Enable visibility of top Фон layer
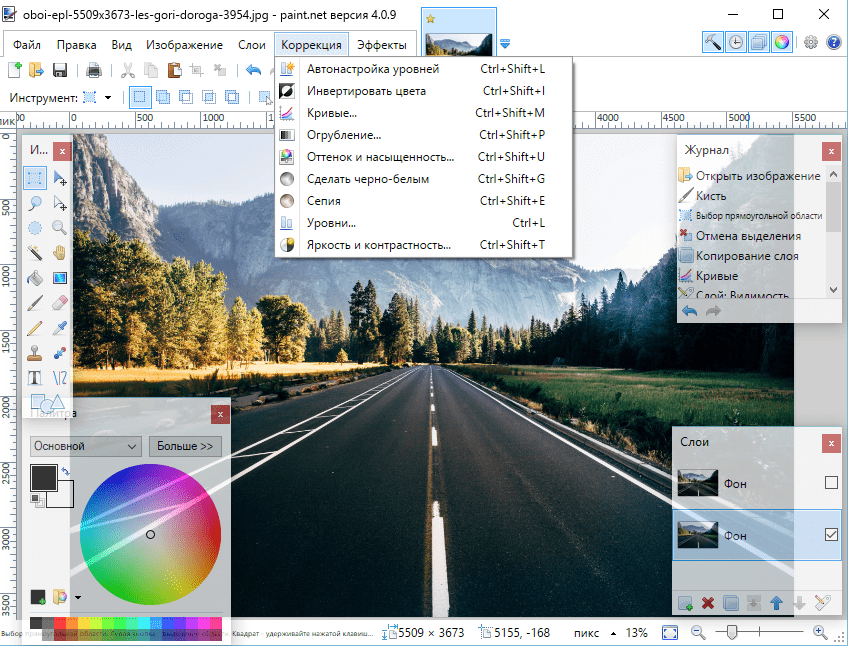Image resolution: width=848 pixels, height=646 pixels. [x=831, y=482]
